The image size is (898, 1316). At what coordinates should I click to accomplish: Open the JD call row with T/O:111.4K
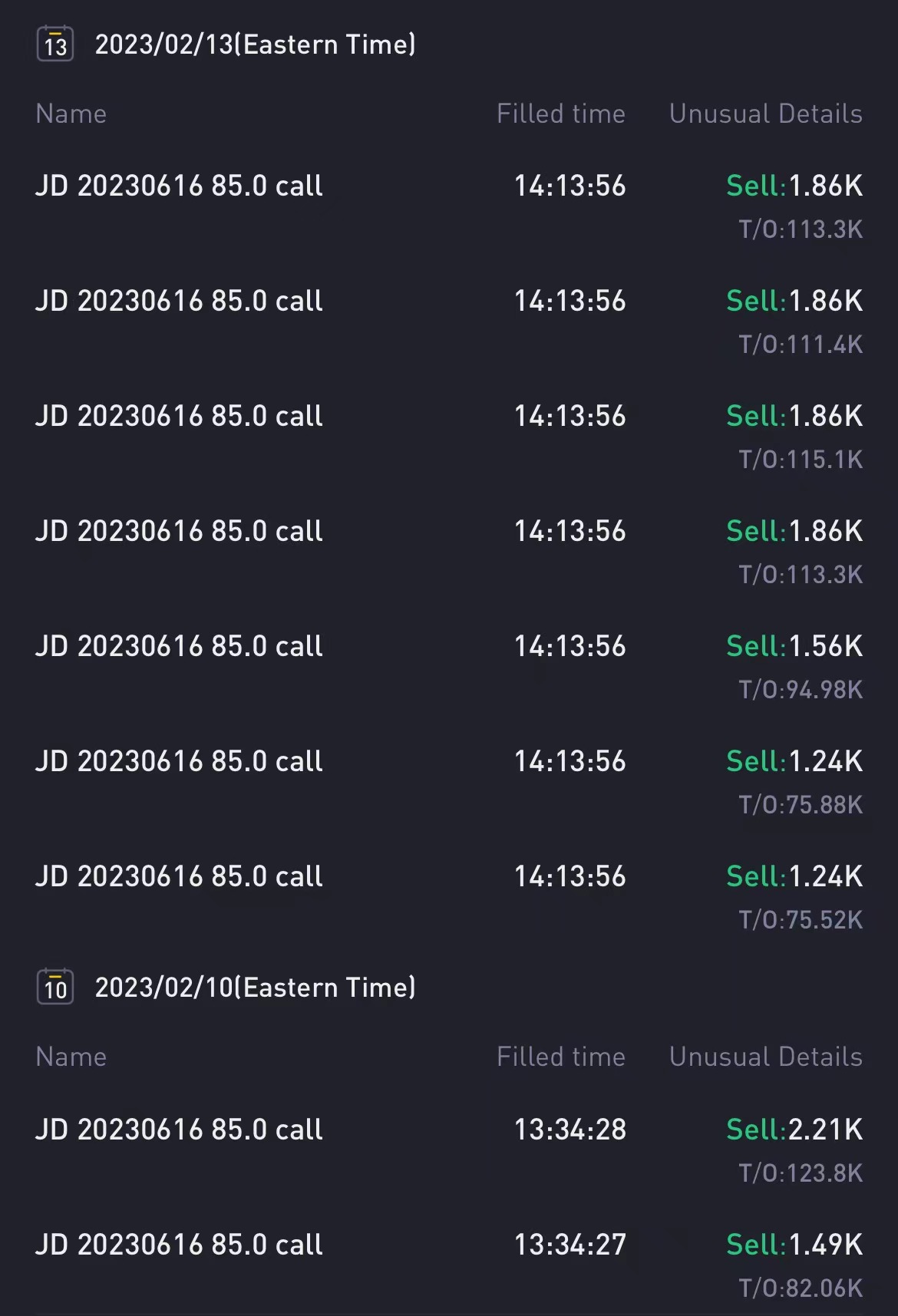coord(179,301)
